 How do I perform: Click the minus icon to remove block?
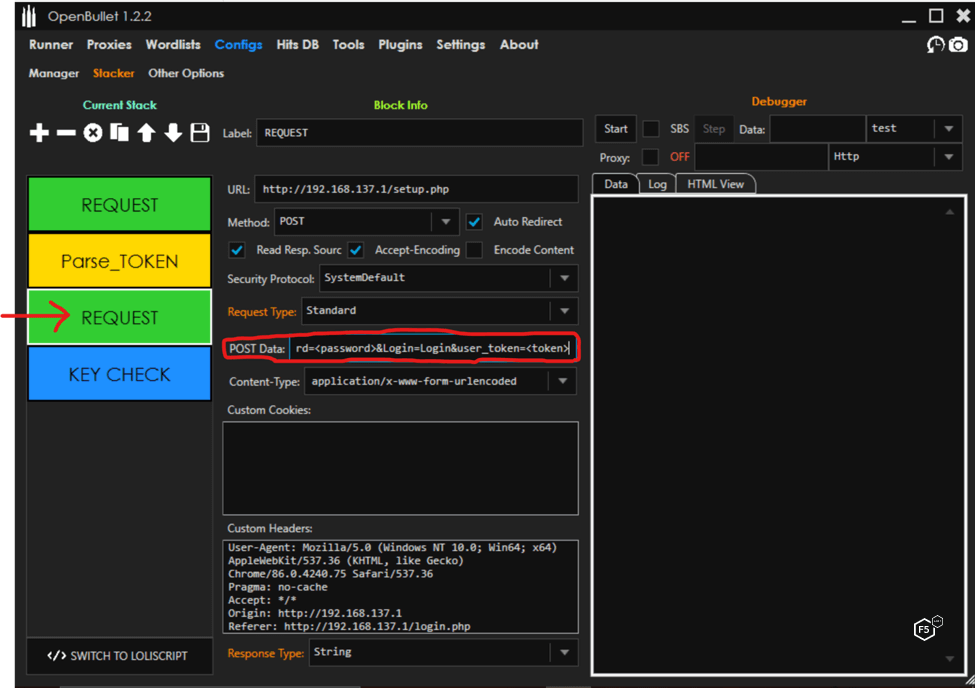pyautogui.click(x=66, y=133)
